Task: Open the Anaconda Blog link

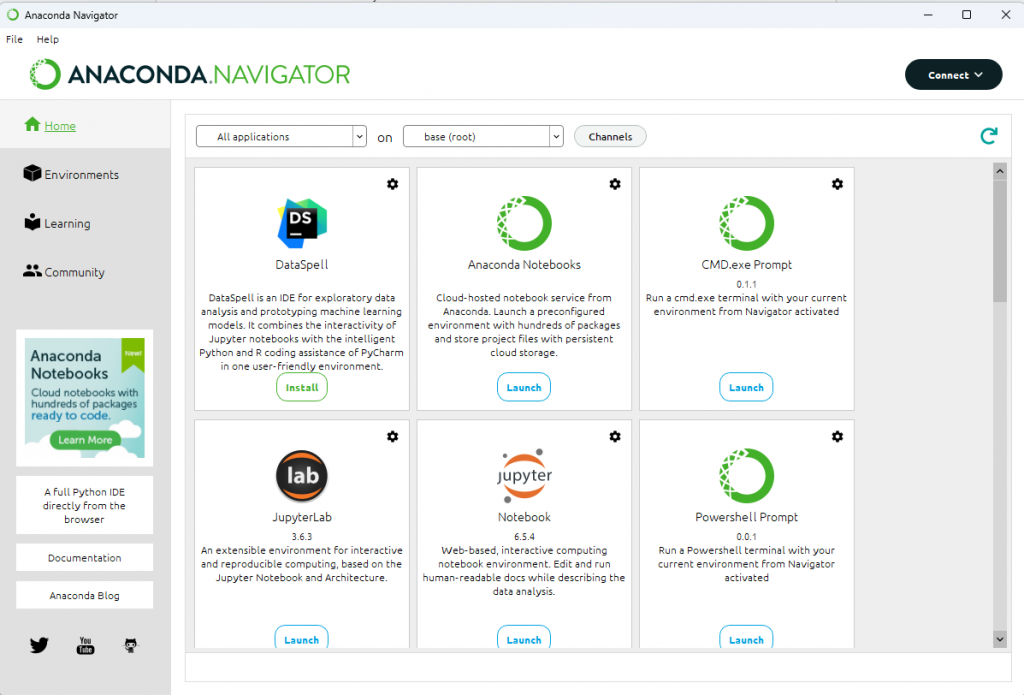Action: pos(84,595)
